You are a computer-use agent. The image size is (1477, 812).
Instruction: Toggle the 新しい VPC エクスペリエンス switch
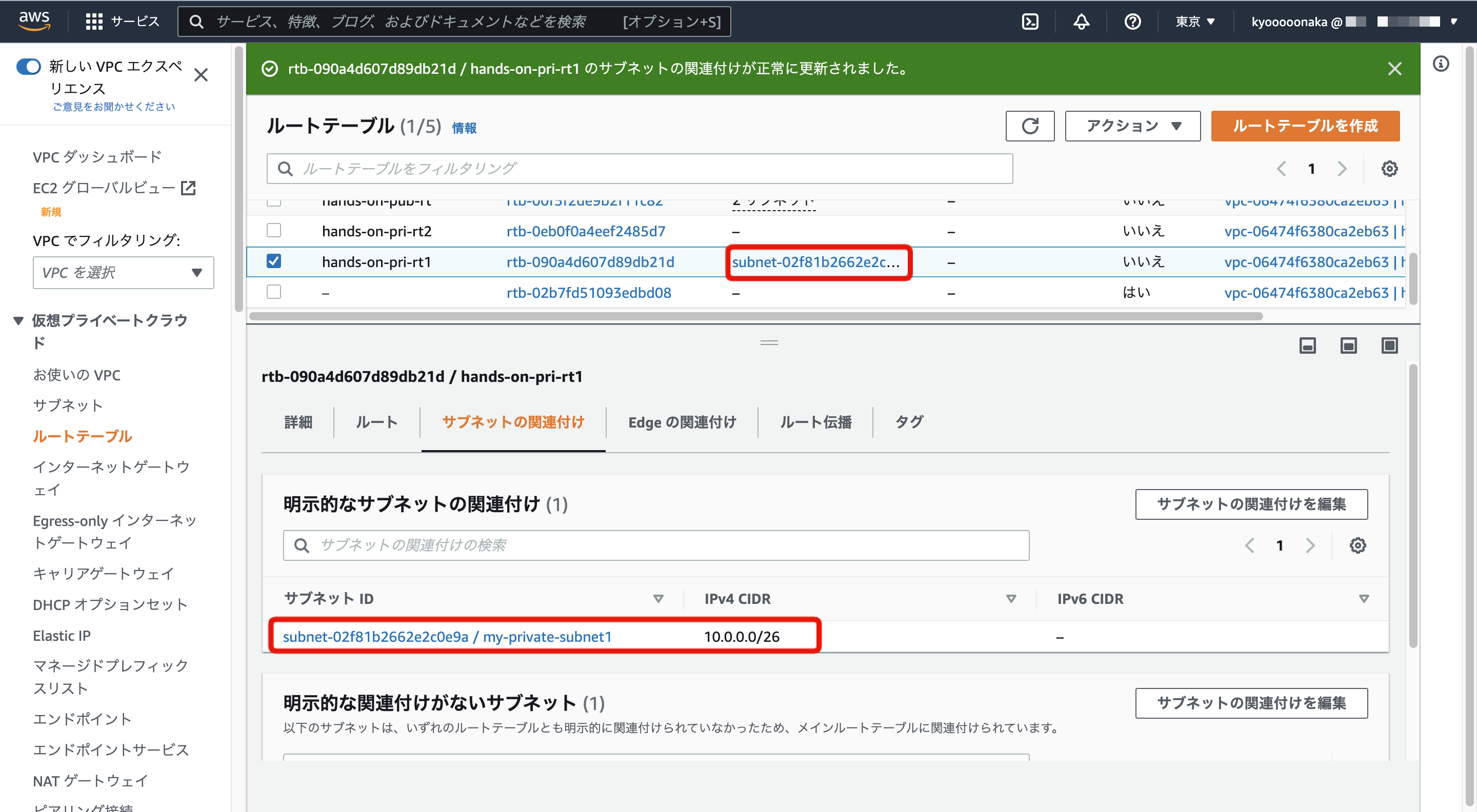(x=29, y=67)
